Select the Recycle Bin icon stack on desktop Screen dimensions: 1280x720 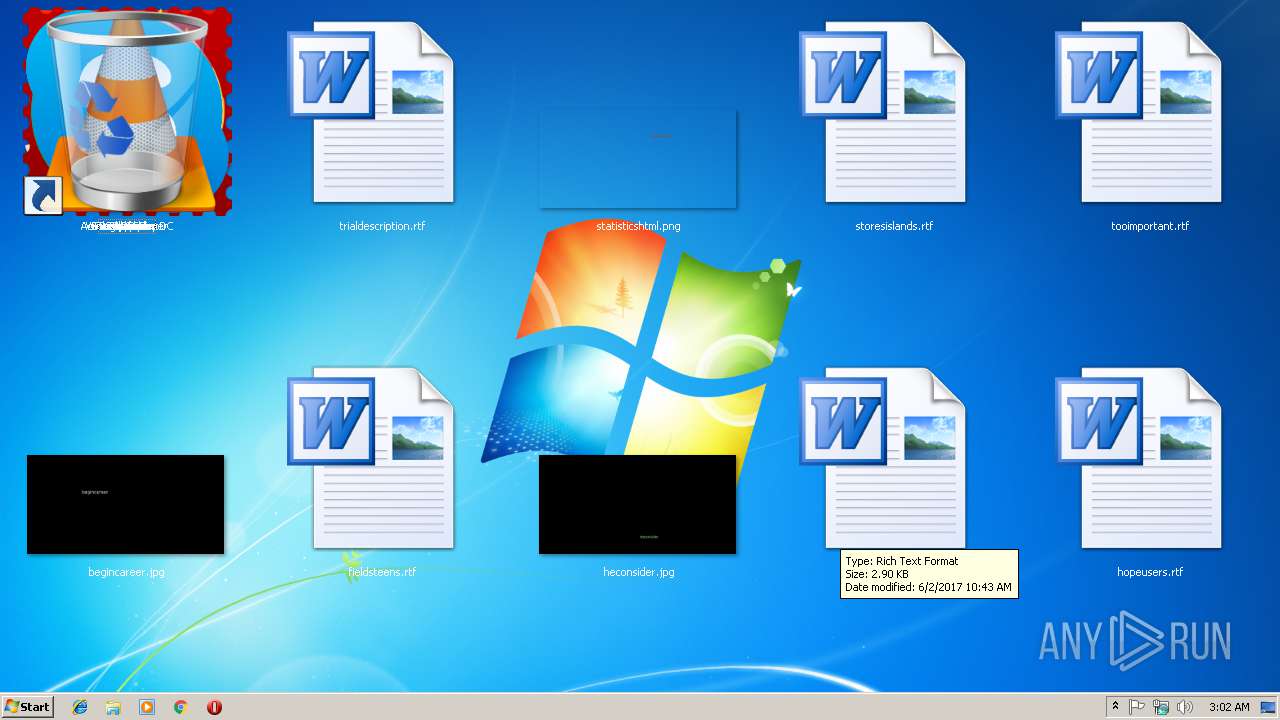[127, 112]
